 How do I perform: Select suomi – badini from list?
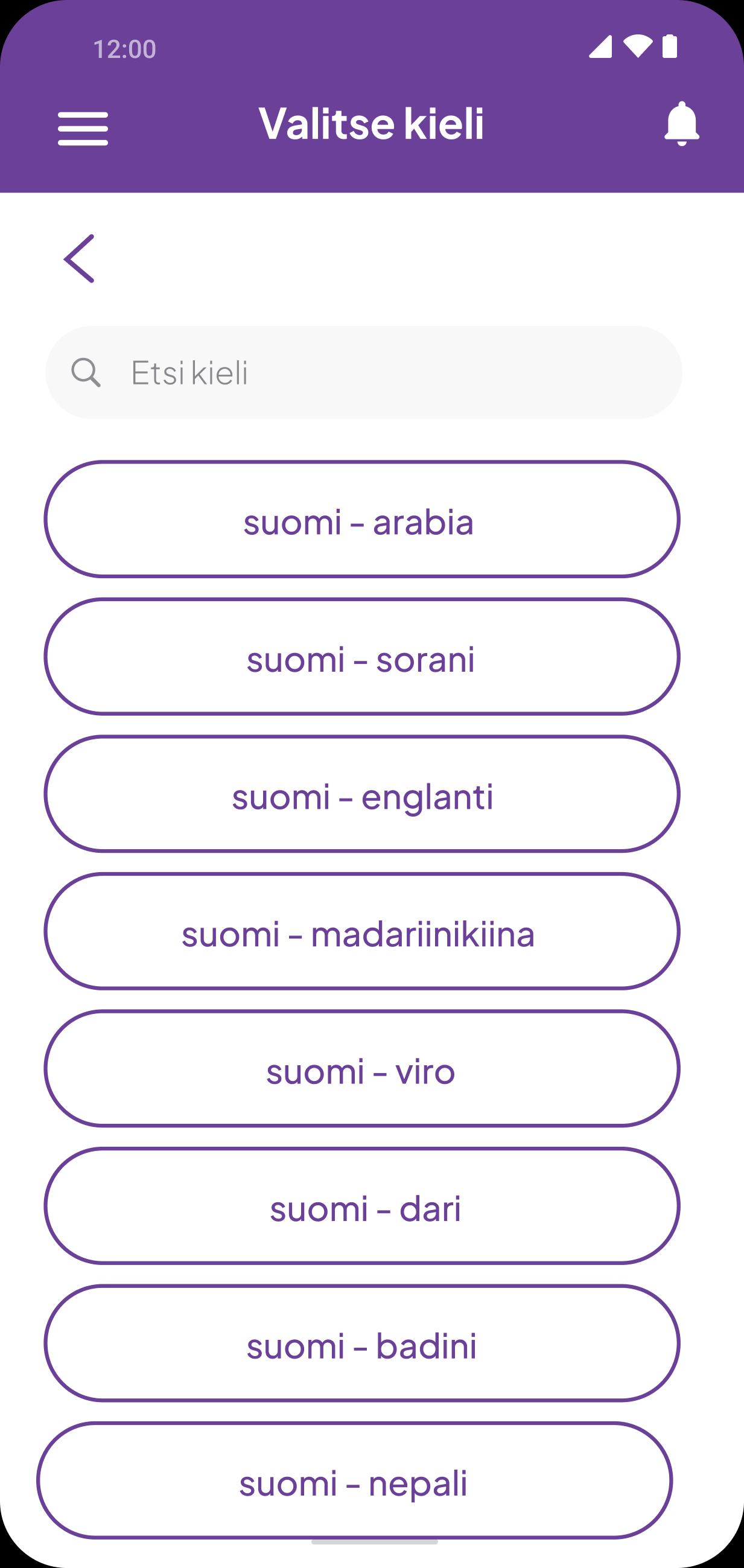pyautogui.click(x=362, y=1343)
